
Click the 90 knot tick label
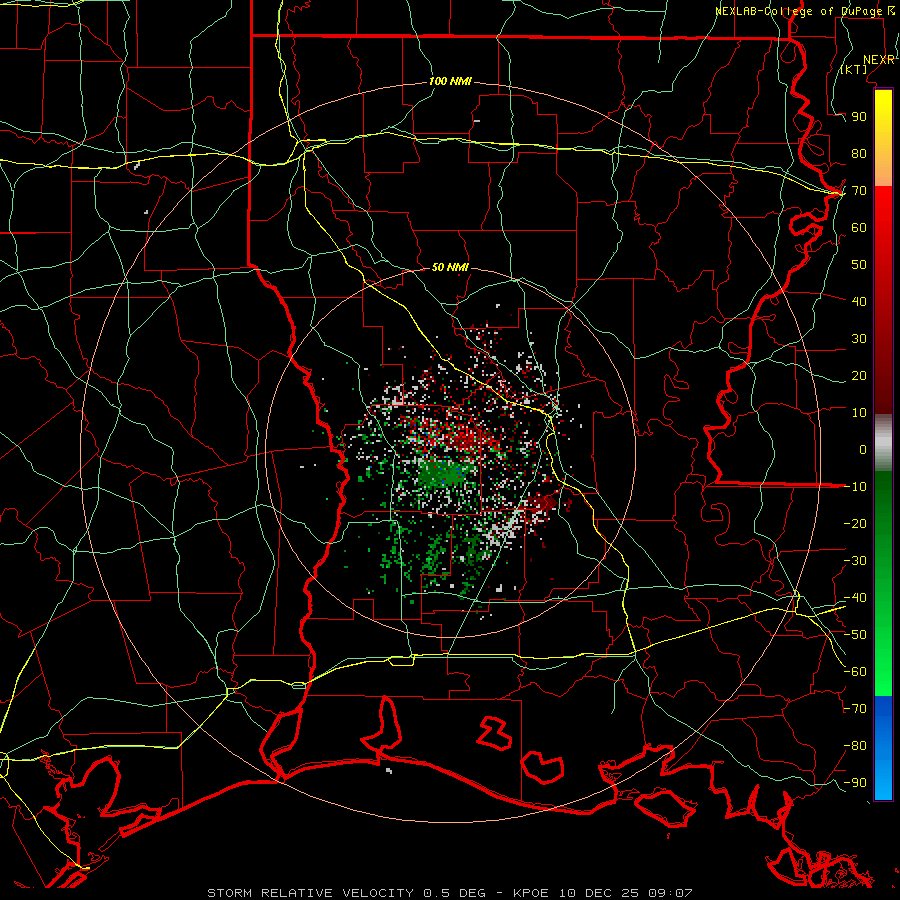click(x=859, y=117)
